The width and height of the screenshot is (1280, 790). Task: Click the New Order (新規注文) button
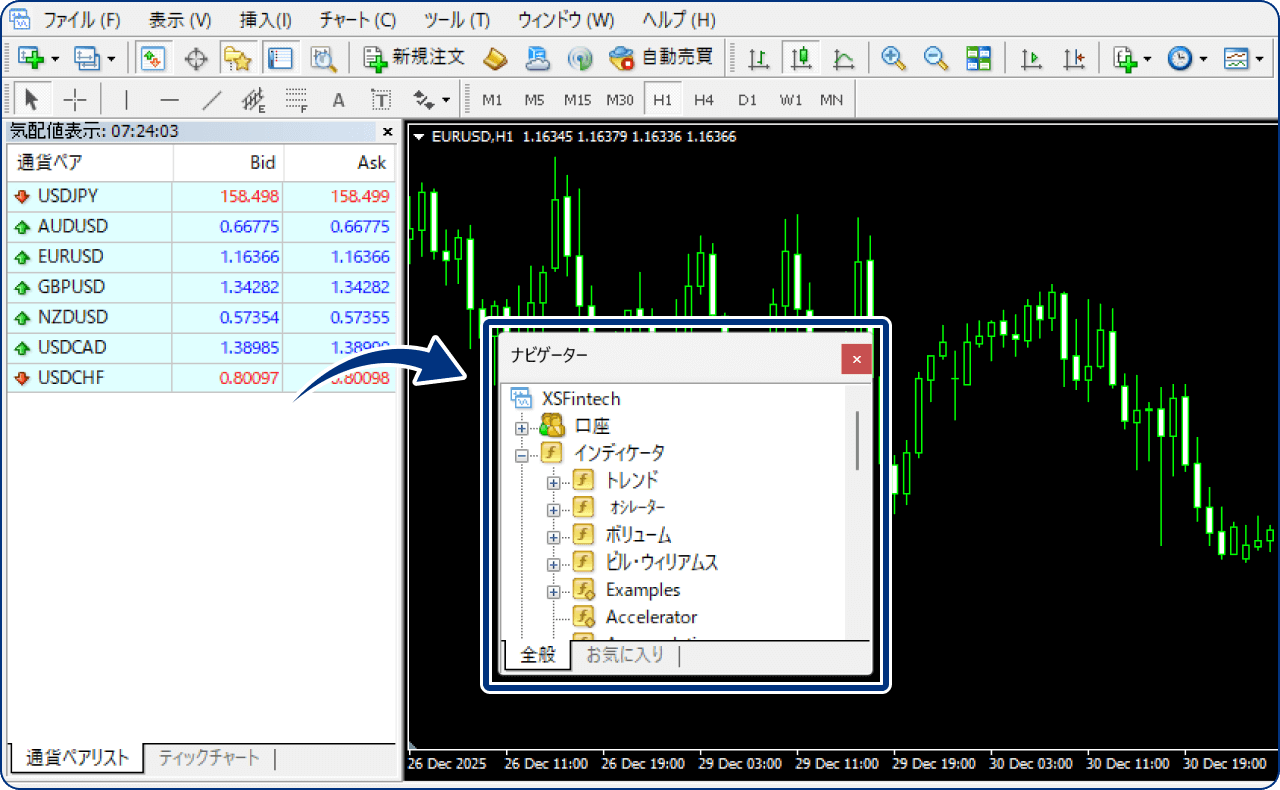coord(414,58)
